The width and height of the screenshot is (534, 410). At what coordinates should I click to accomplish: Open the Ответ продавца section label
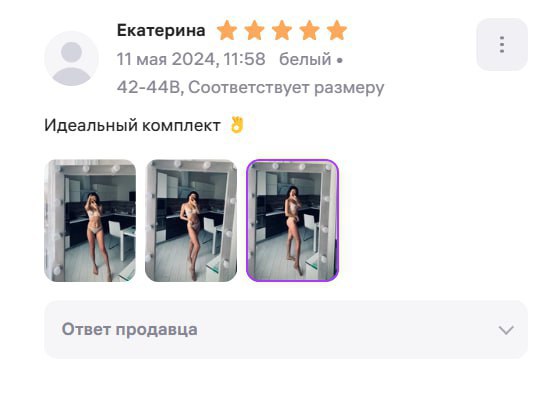tap(129, 330)
